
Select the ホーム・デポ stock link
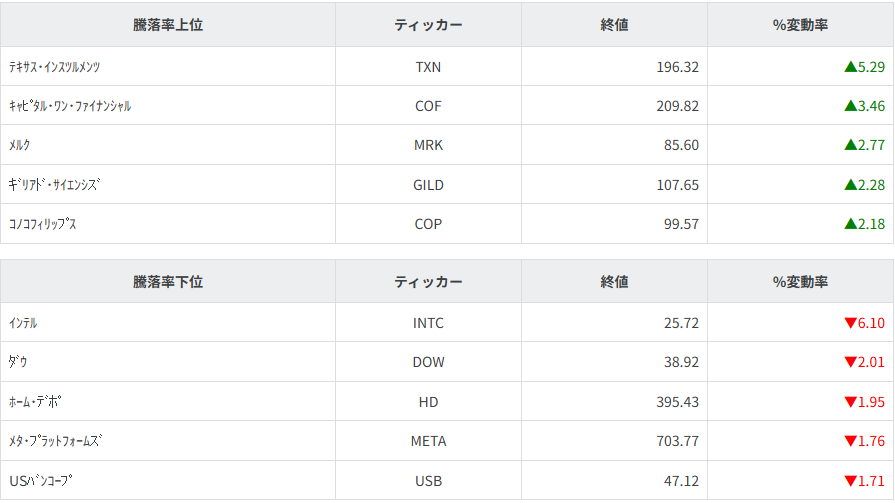35,402
